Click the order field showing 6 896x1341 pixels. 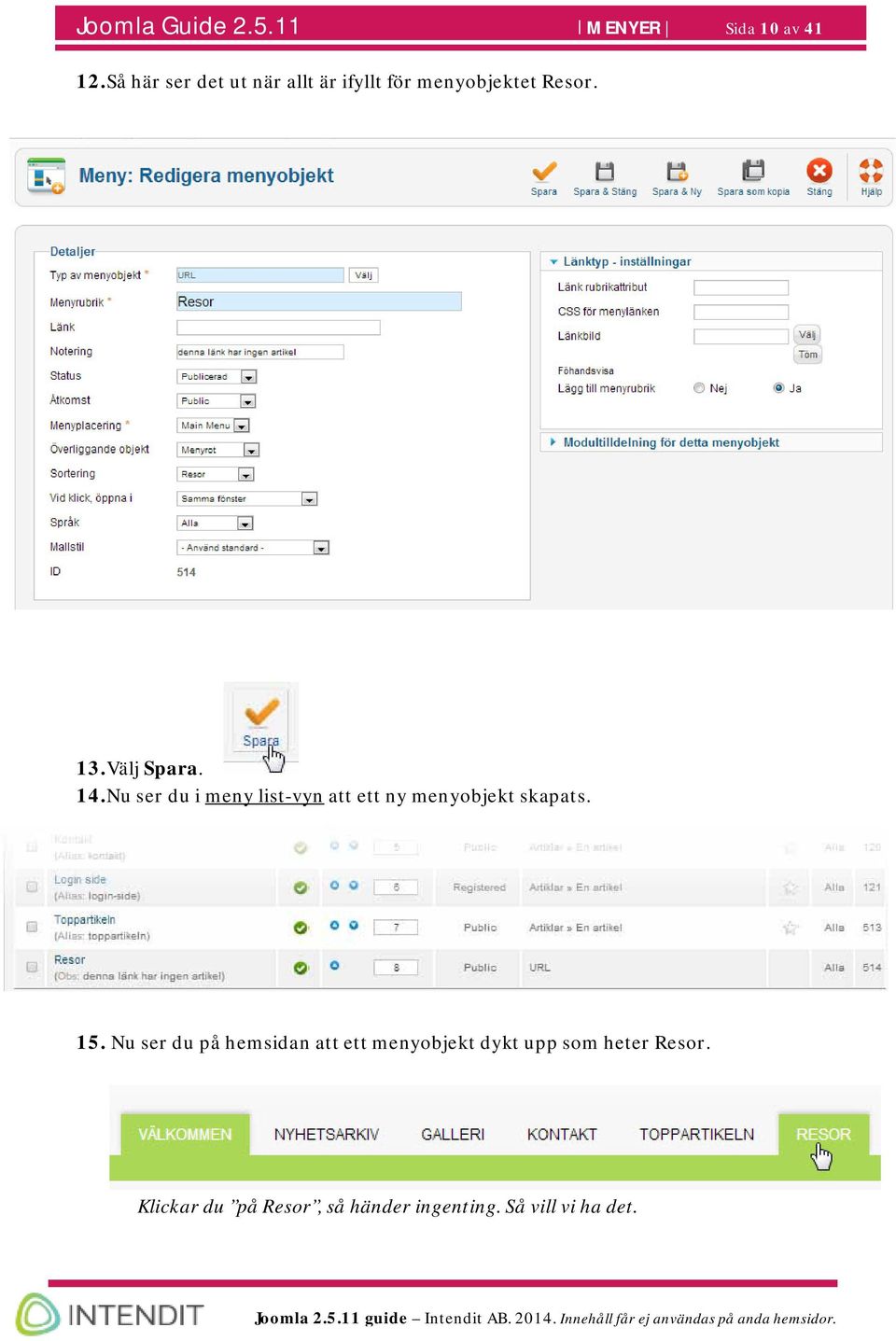click(396, 887)
